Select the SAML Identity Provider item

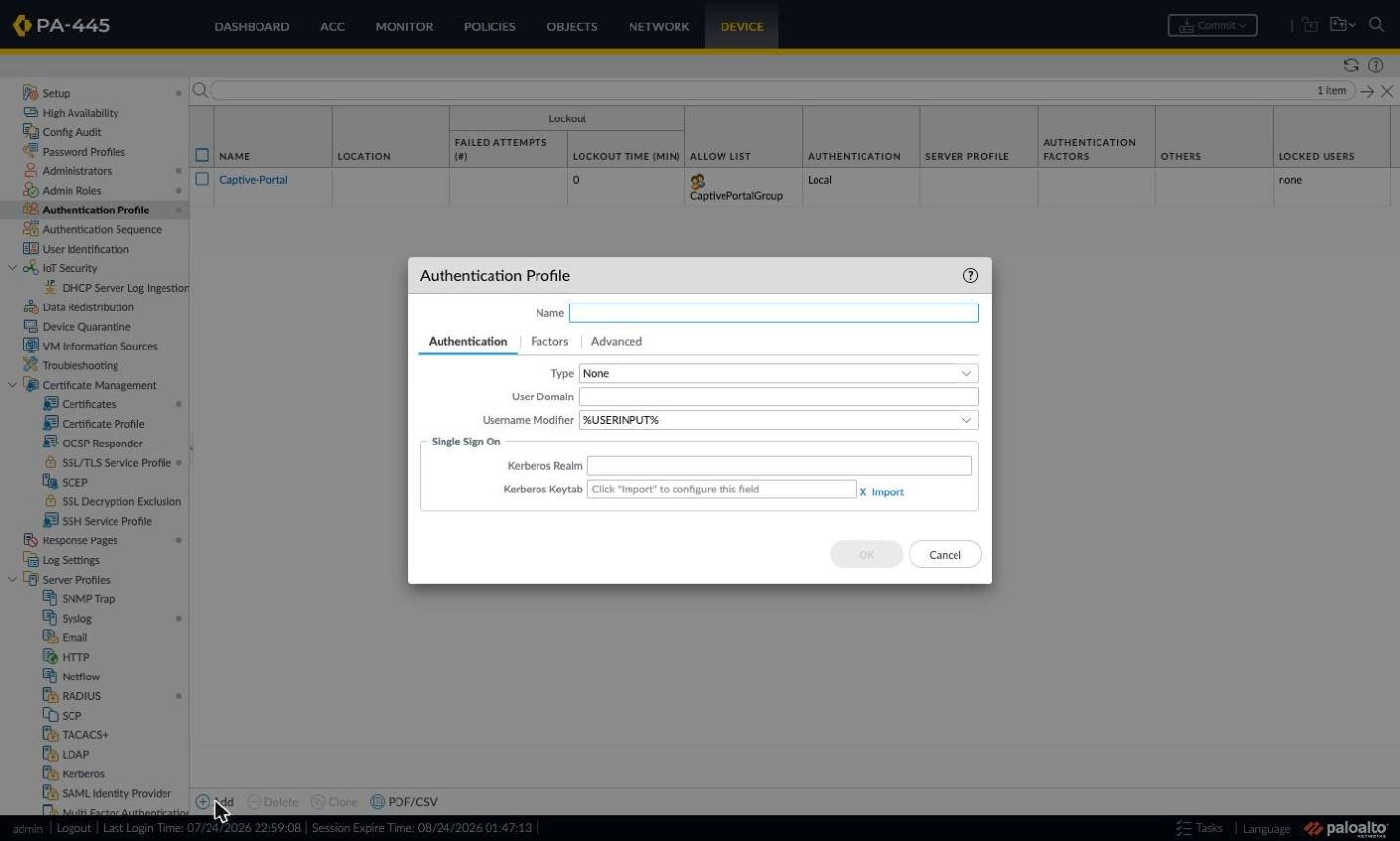[117, 793]
